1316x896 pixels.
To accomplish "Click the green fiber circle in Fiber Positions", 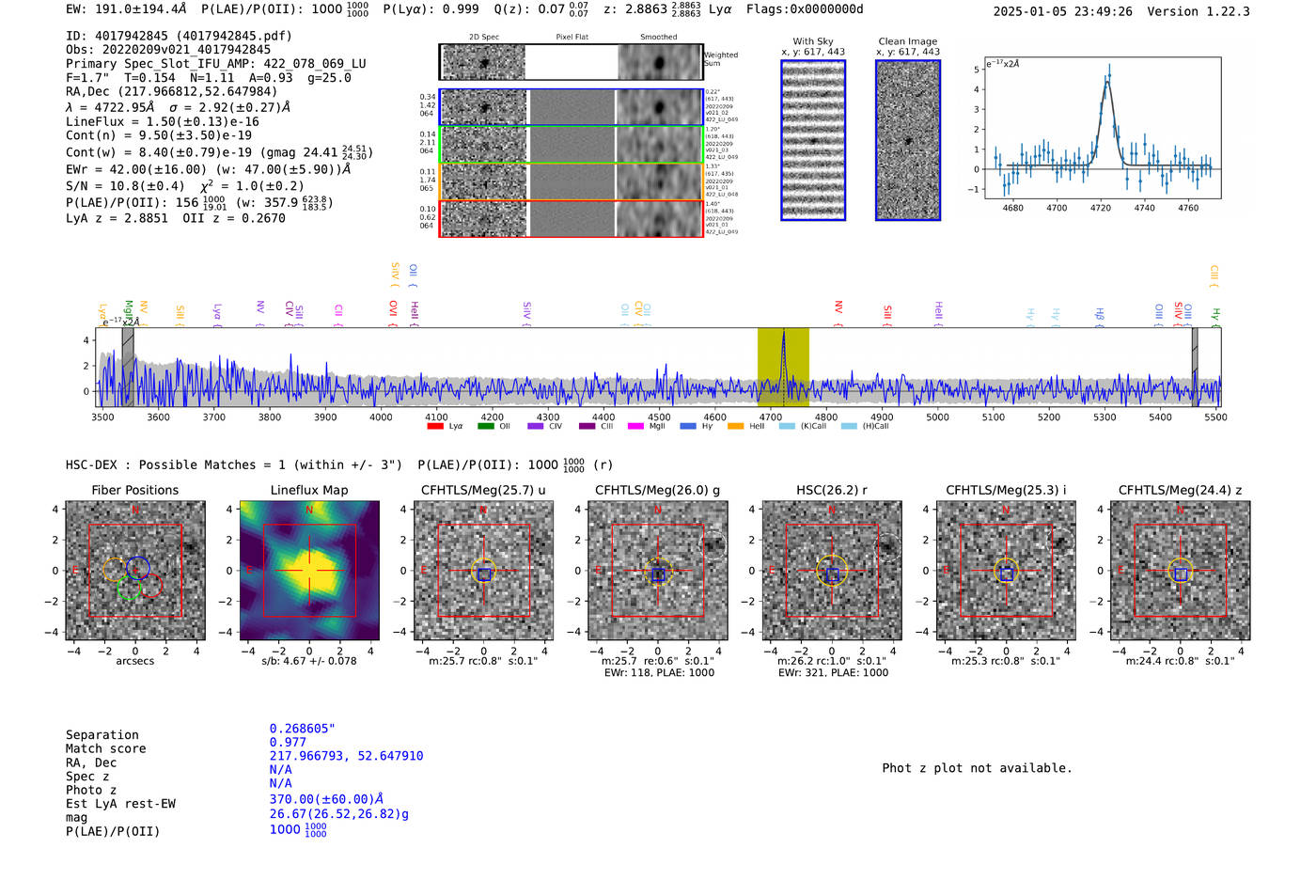I will [130, 589].
